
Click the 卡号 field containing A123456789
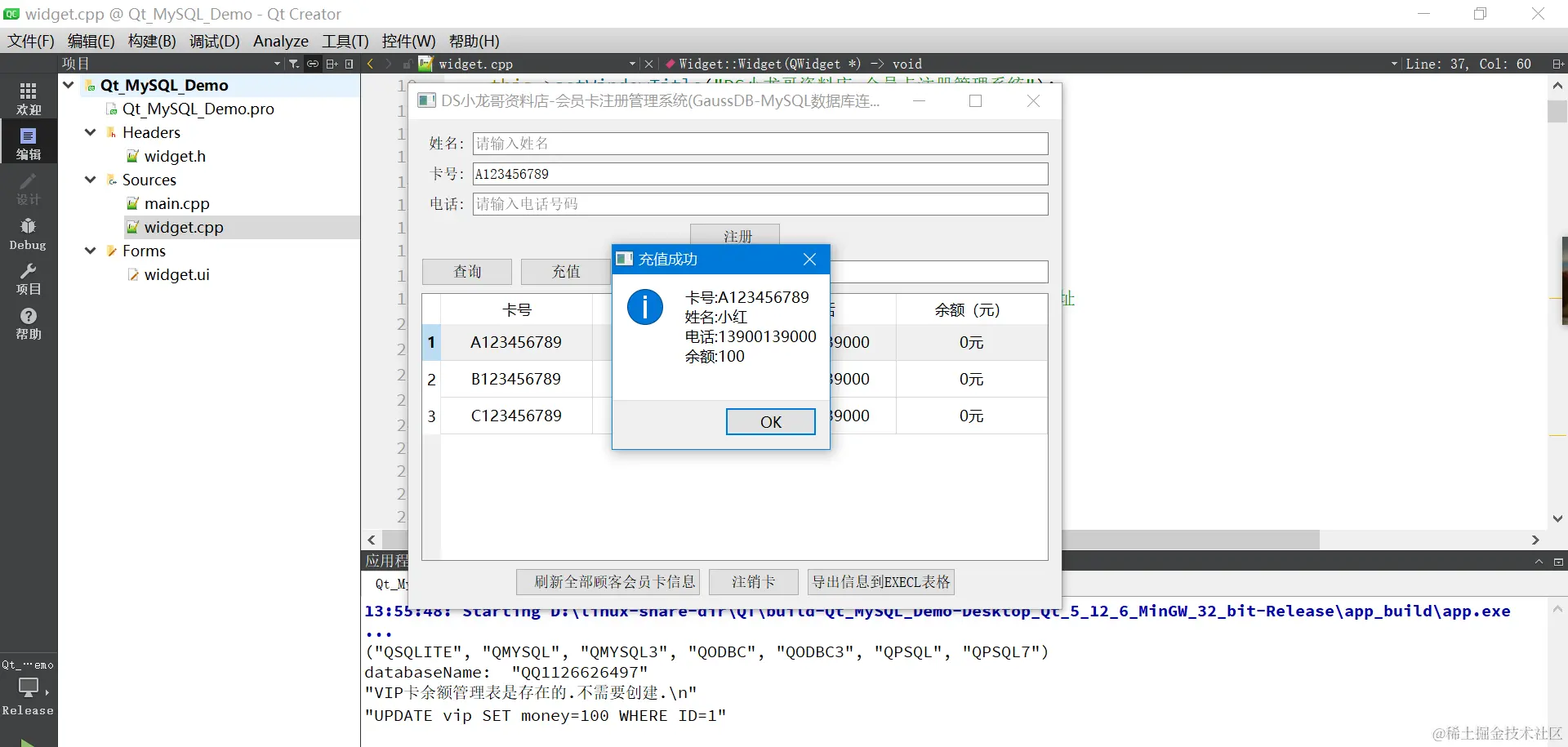[760, 174]
